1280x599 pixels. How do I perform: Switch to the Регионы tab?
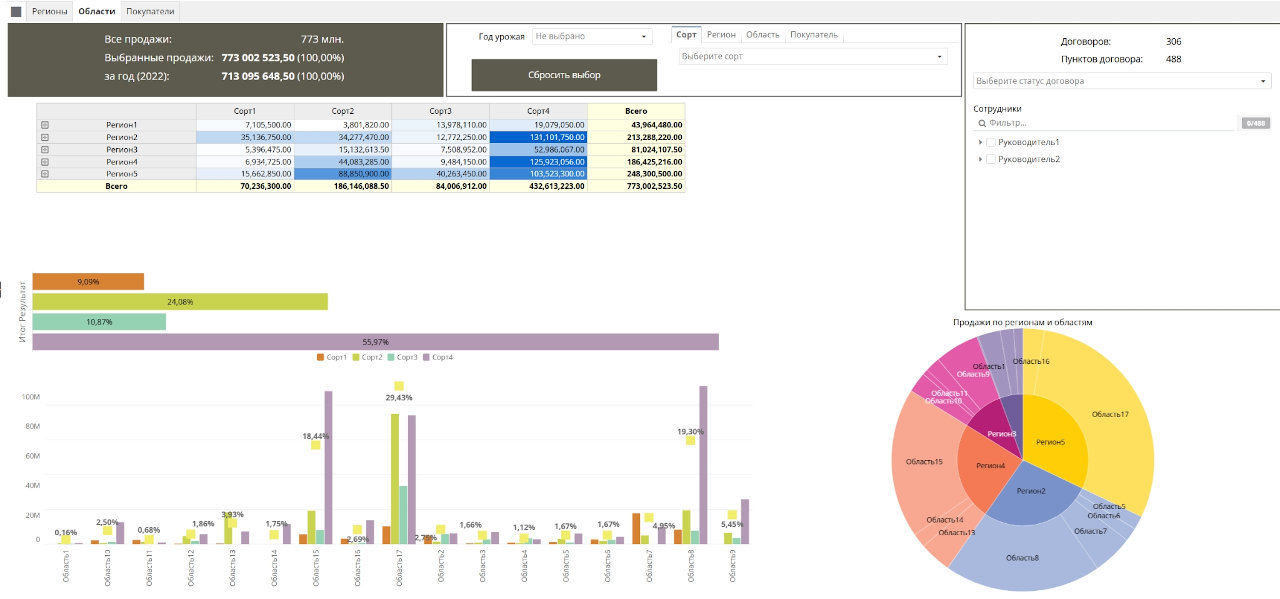click(x=50, y=12)
